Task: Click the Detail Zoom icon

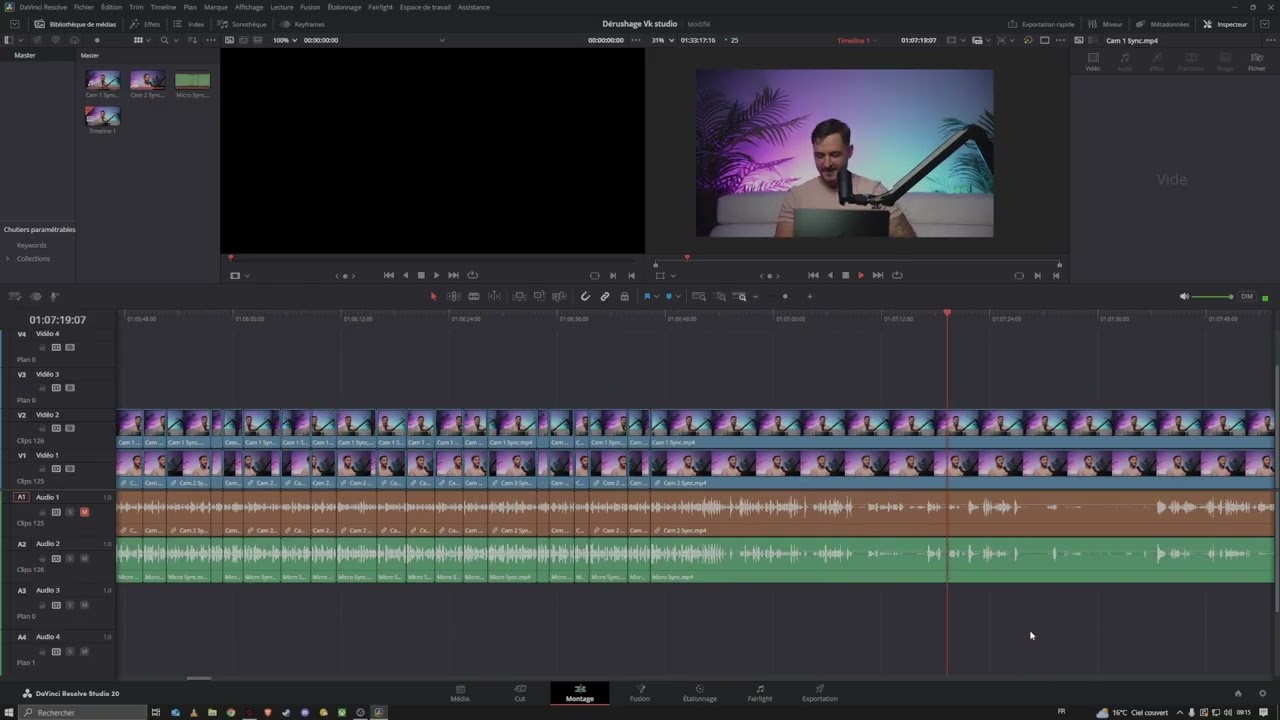Action: (719, 296)
